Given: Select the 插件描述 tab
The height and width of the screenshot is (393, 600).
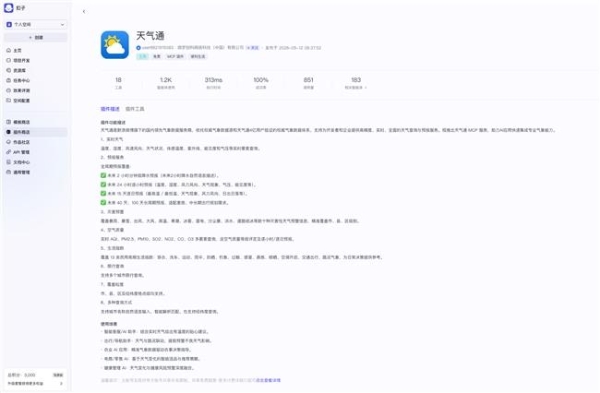Looking at the screenshot, I should (110, 109).
